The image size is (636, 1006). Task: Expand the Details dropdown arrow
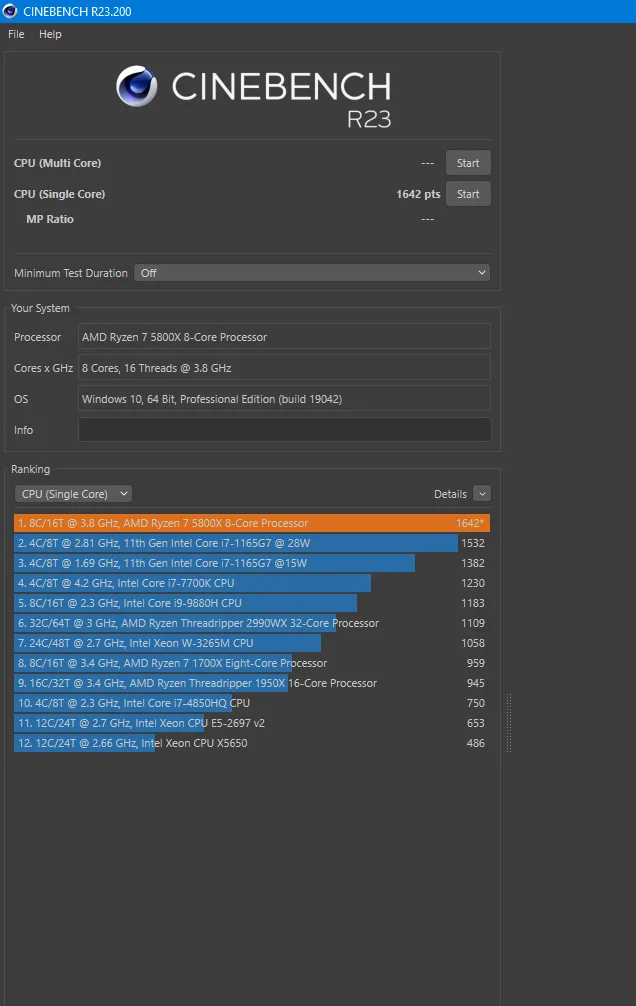point(482,493)
